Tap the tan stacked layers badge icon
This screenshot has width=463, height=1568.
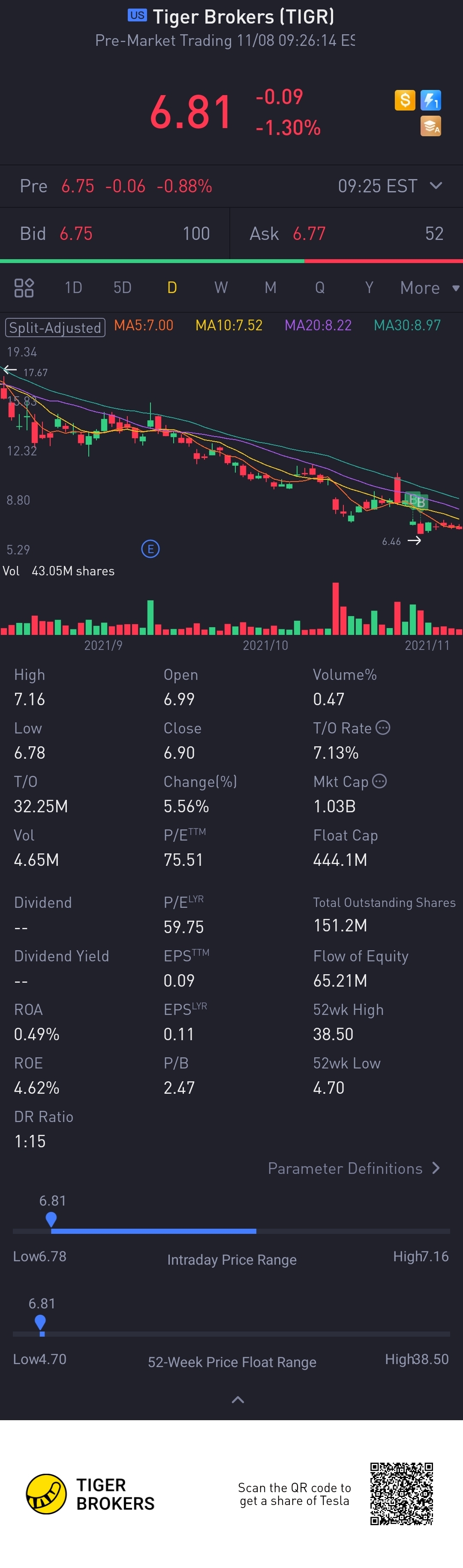click(x=431, y=126)
